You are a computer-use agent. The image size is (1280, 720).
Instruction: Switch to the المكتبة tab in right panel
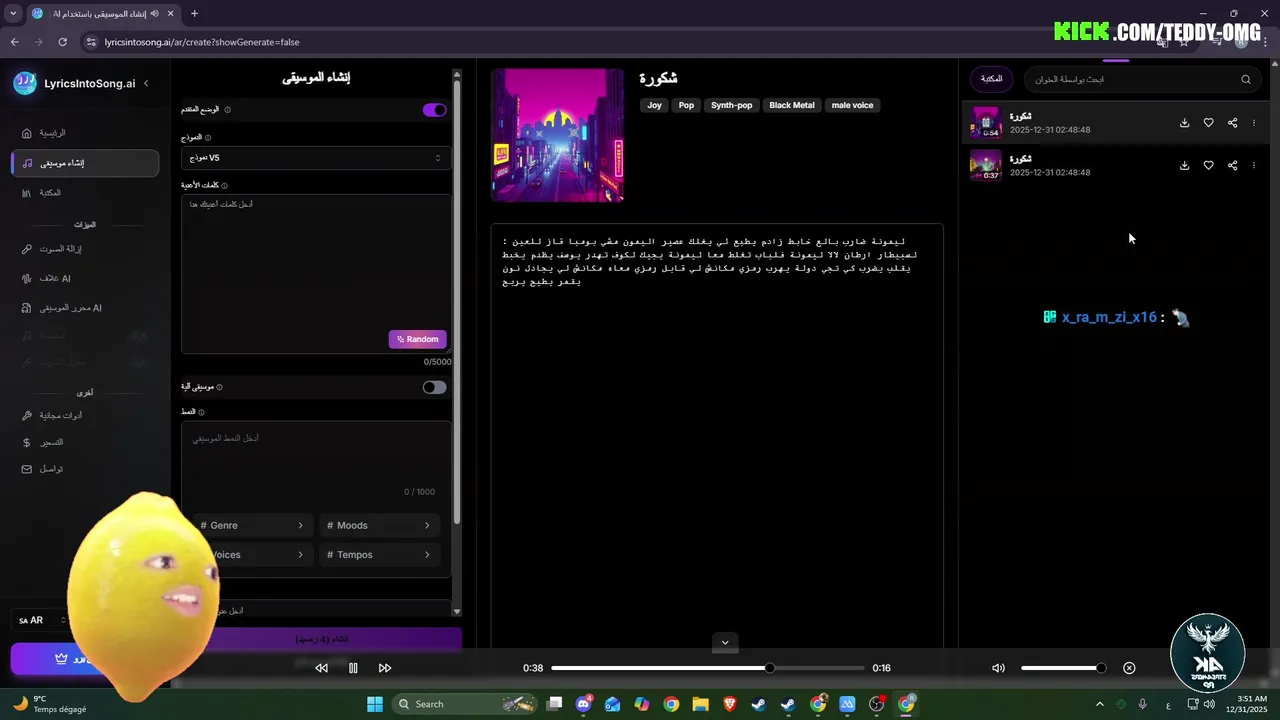click(x=991, y=79)
